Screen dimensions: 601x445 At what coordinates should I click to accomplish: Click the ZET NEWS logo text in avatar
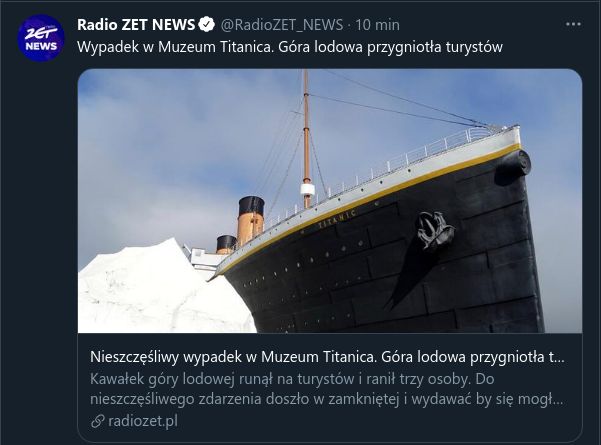(41, 40)
